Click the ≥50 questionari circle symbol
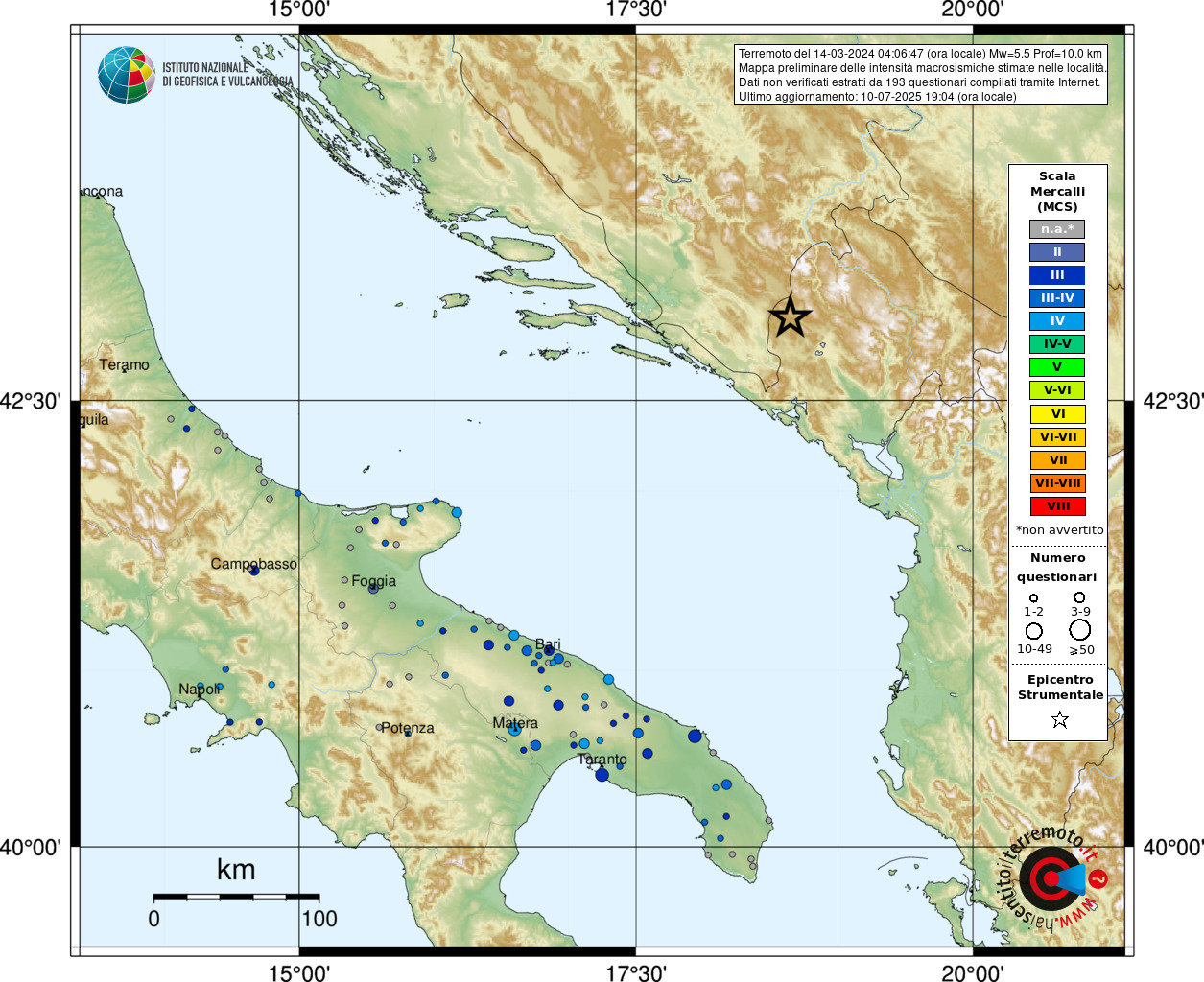This screenshot has width=1204, height=982. 1080,630
